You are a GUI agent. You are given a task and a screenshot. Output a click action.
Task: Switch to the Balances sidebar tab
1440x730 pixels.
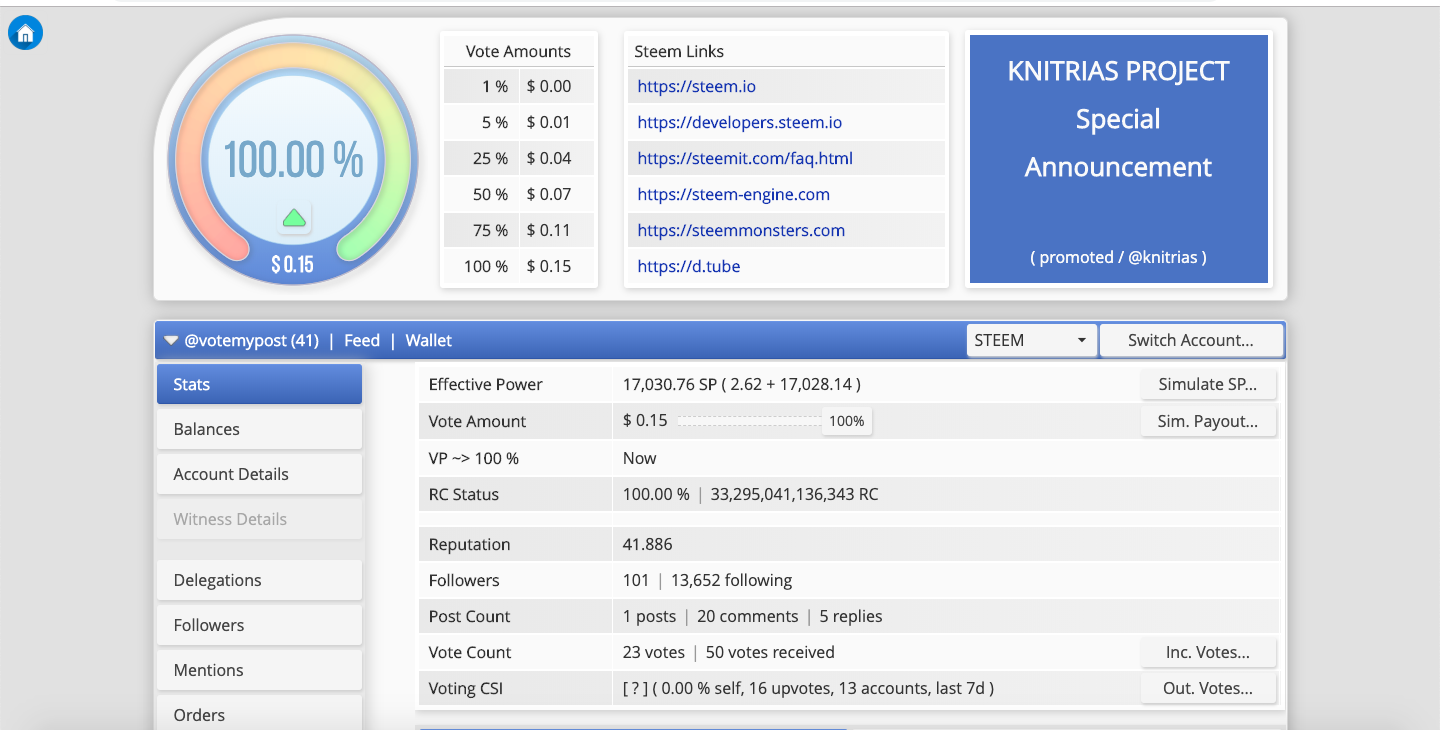tap(259, 429)
